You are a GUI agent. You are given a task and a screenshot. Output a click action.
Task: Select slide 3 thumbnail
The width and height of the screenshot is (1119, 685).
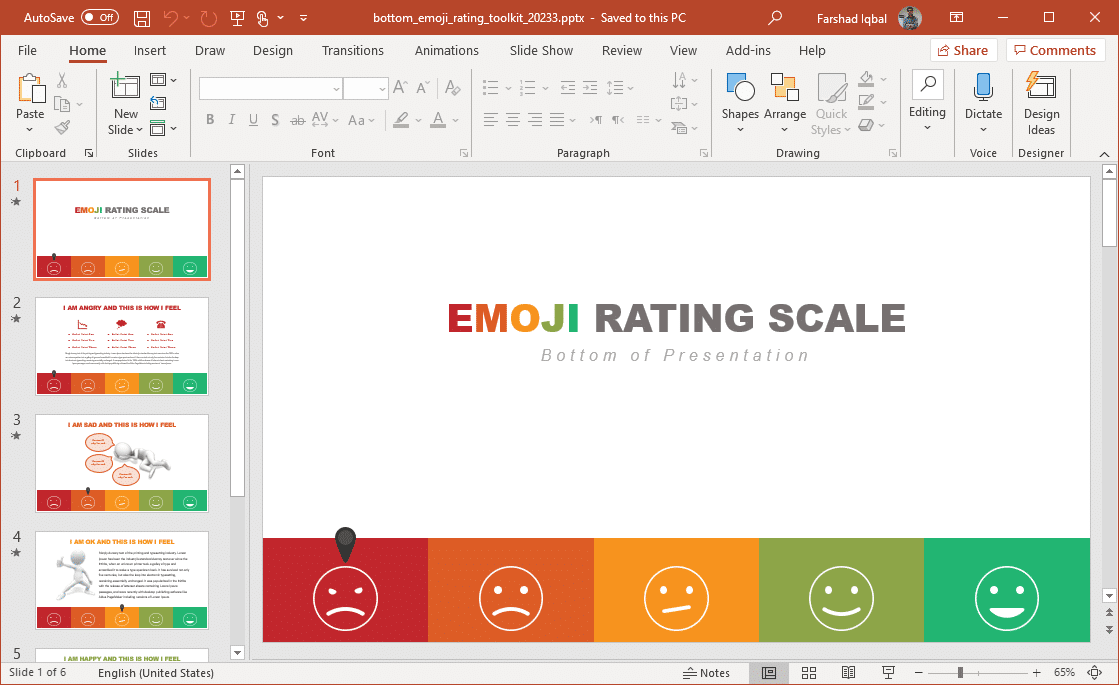pos(122,463)
